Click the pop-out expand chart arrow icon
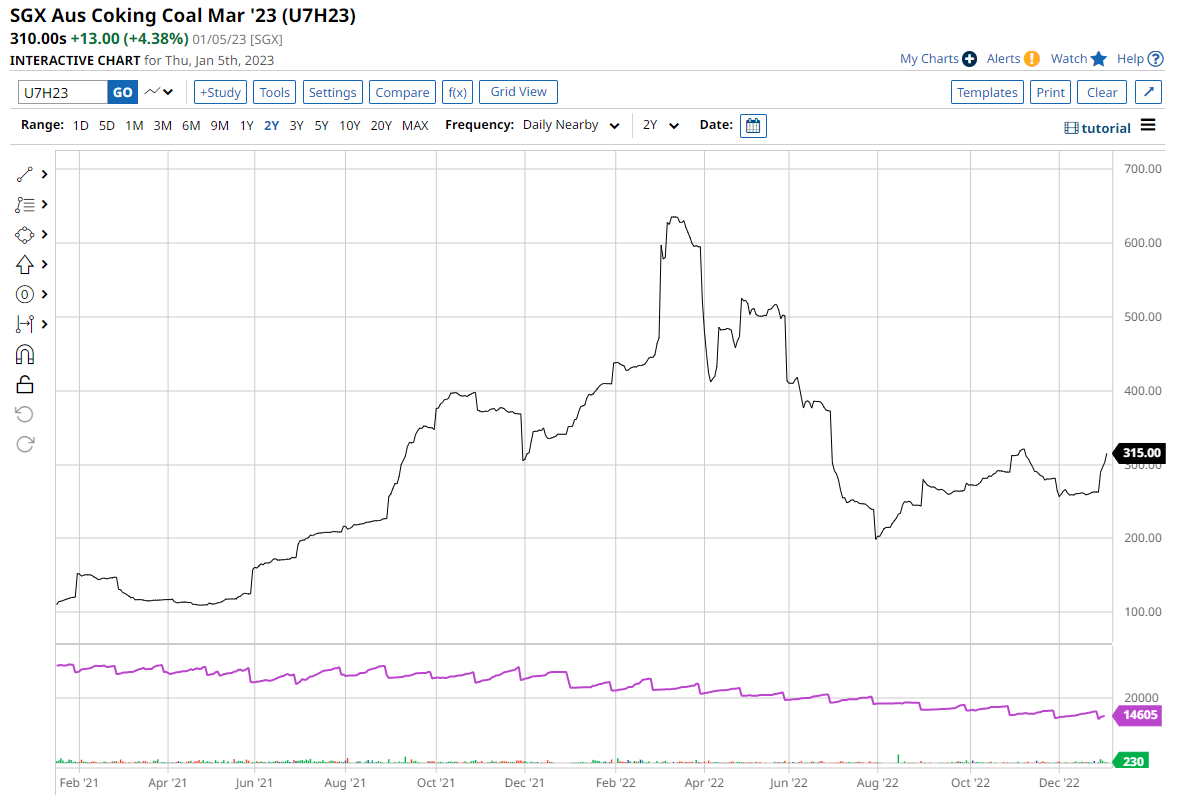The height and width of the screenshot is (804, 1181). click(1149, 92)
